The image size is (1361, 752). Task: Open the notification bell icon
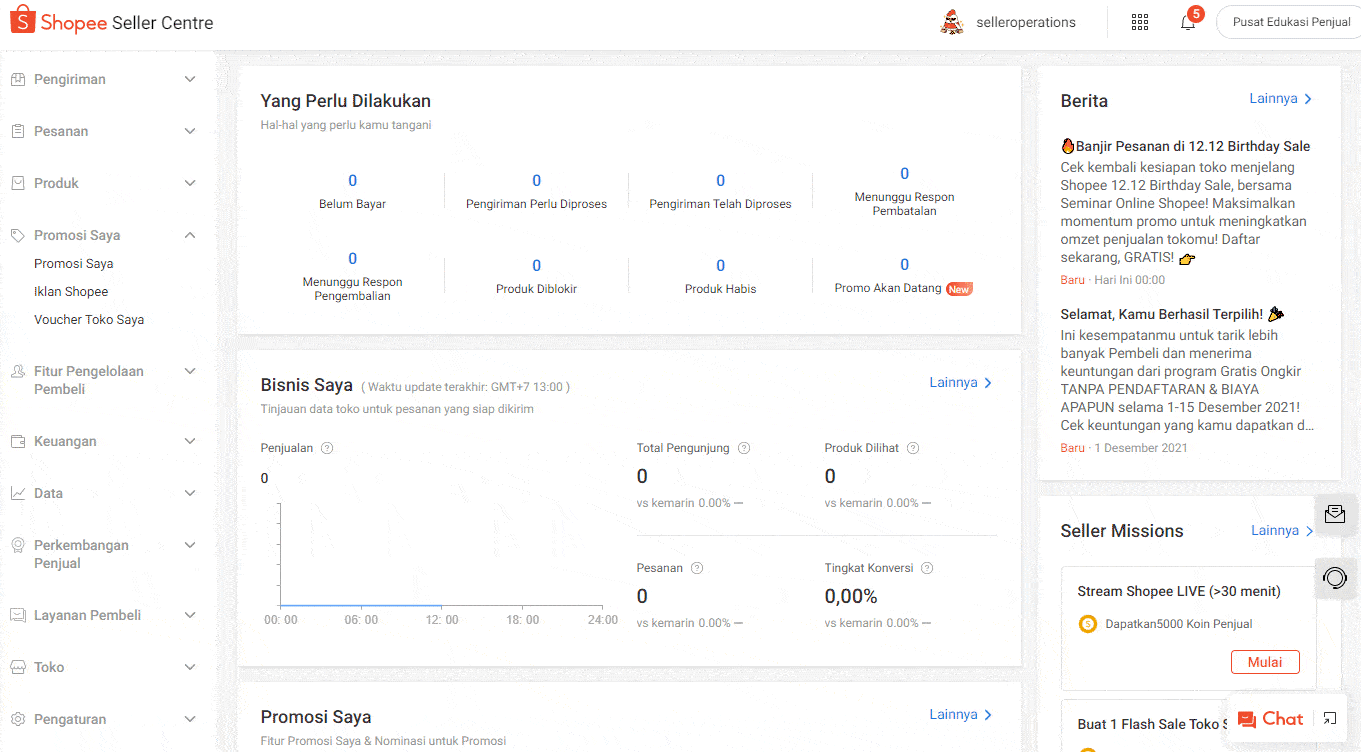pos(1188,23)
